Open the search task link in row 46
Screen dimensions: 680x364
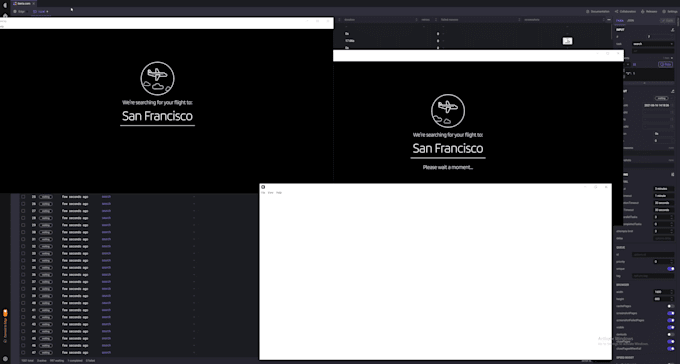[106, 346]
